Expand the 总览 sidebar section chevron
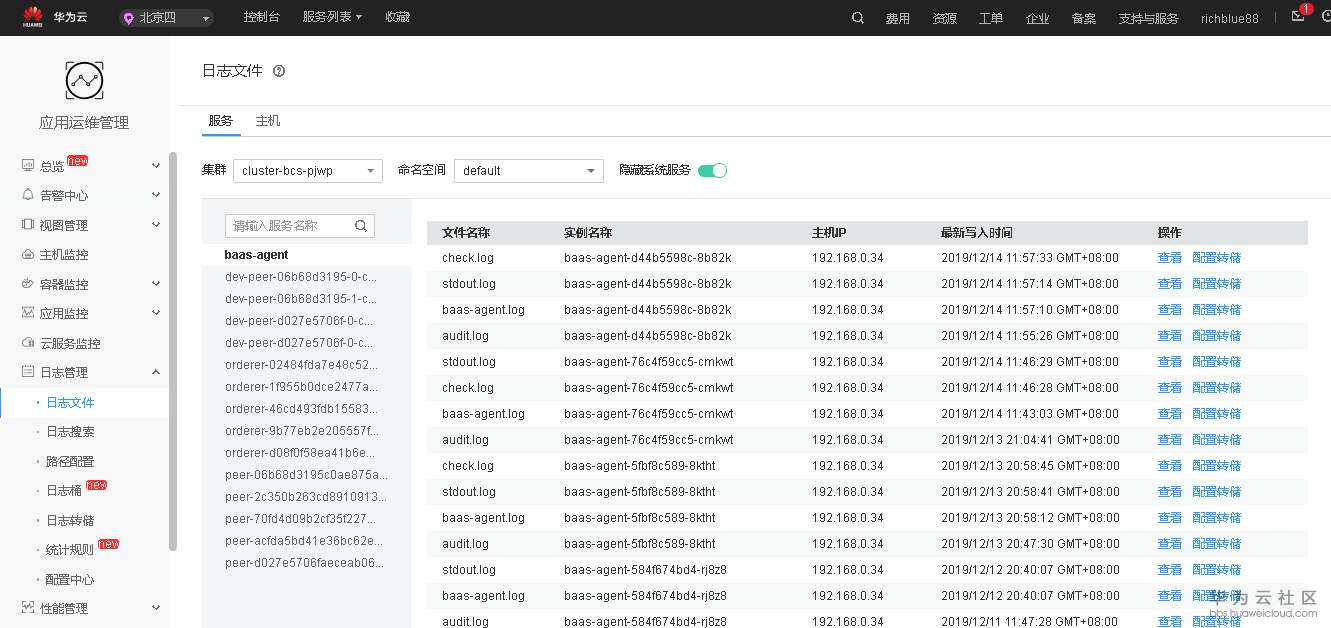1331x628 pixels. pos(155,166)
